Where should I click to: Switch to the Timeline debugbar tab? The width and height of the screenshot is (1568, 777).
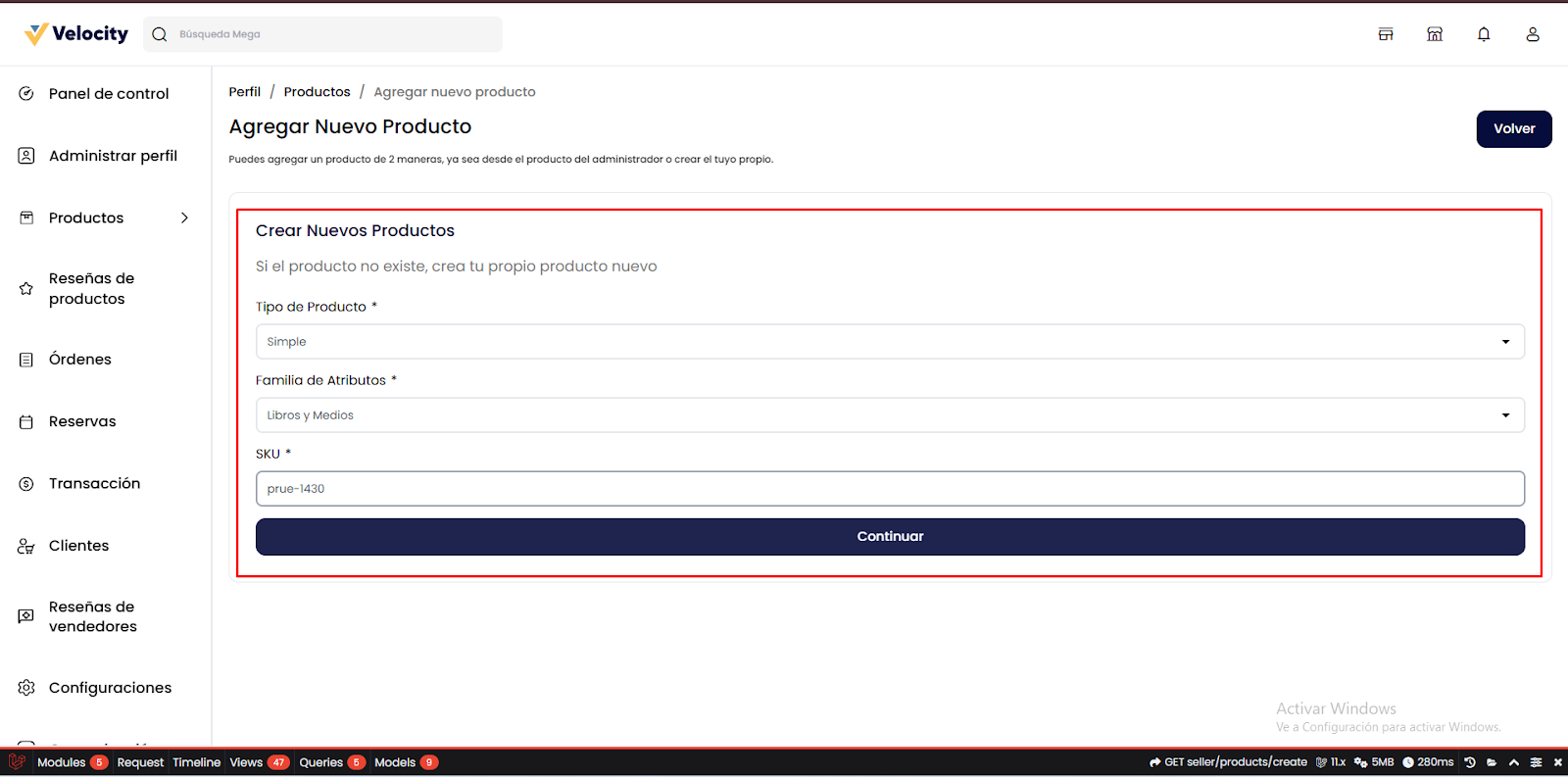pyautogui.click(x=196, y=762)
